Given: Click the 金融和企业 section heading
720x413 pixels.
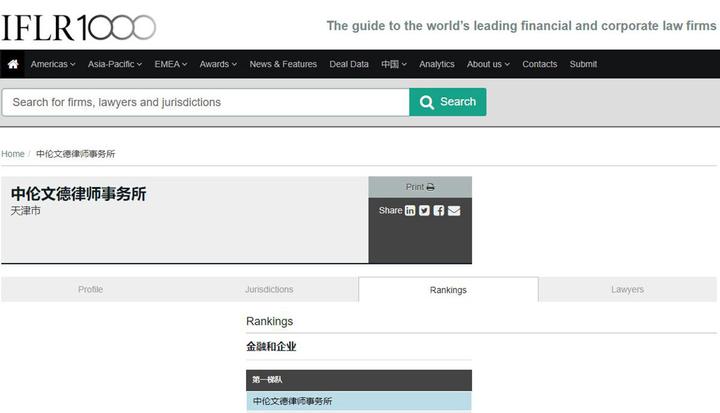Looking at the screenshot, I should coord(271,346).
